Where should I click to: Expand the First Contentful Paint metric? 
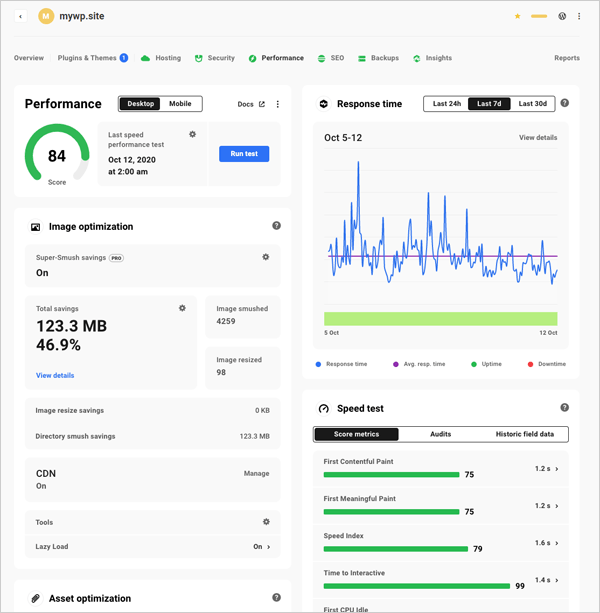557,468
